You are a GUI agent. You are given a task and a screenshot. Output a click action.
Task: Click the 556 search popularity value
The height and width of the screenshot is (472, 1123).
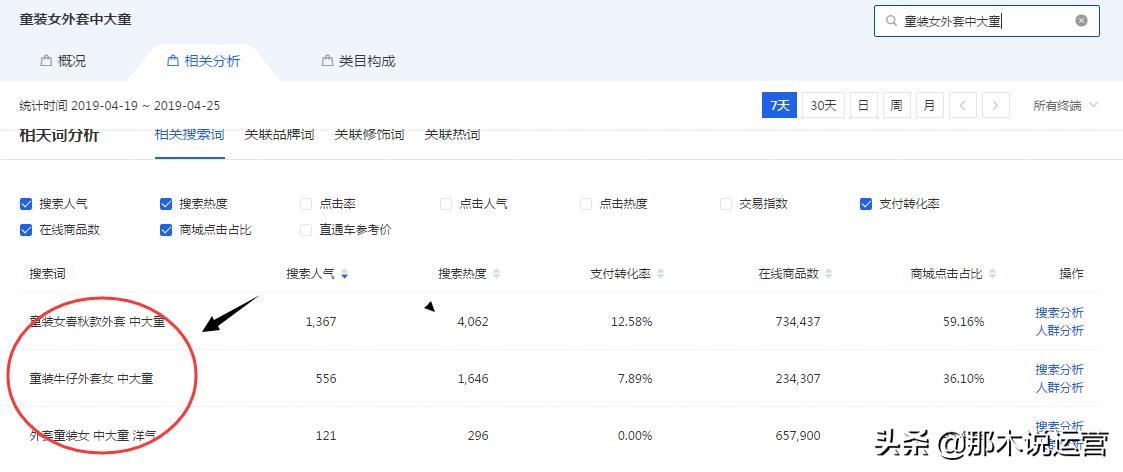point(326,379)
